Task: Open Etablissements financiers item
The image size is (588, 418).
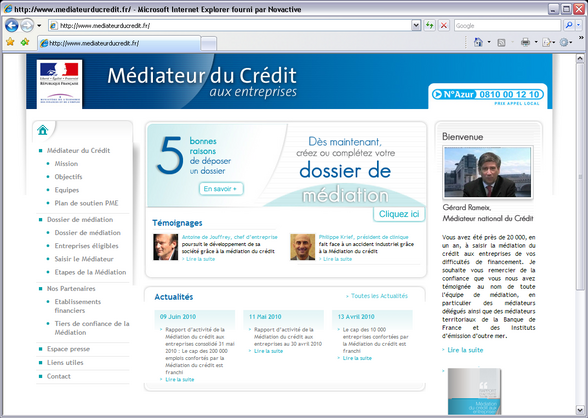Action: 78,306
